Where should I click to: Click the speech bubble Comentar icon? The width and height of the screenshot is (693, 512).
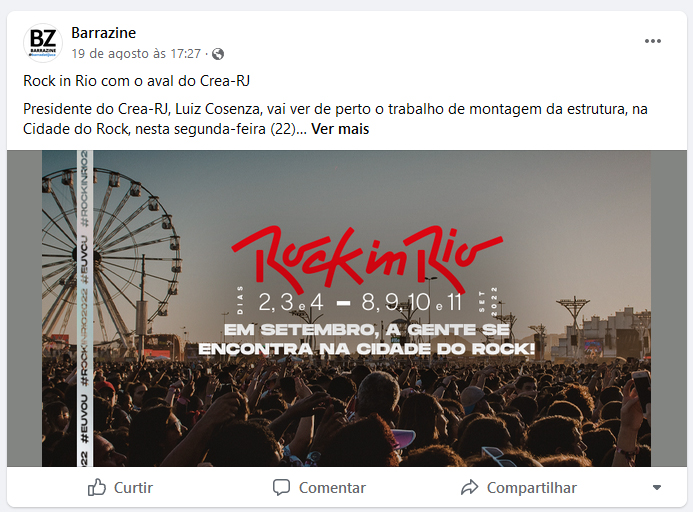(282, 487)
